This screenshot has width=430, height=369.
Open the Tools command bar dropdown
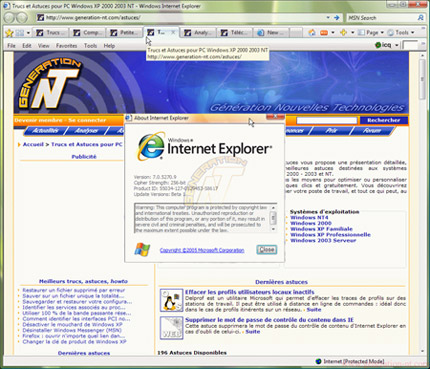(x=400, y=33)
